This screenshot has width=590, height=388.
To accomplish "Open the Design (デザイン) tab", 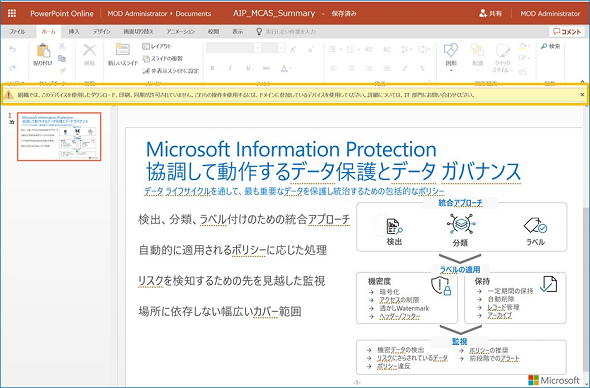I will pyautogui.click(x=102, y=32).
